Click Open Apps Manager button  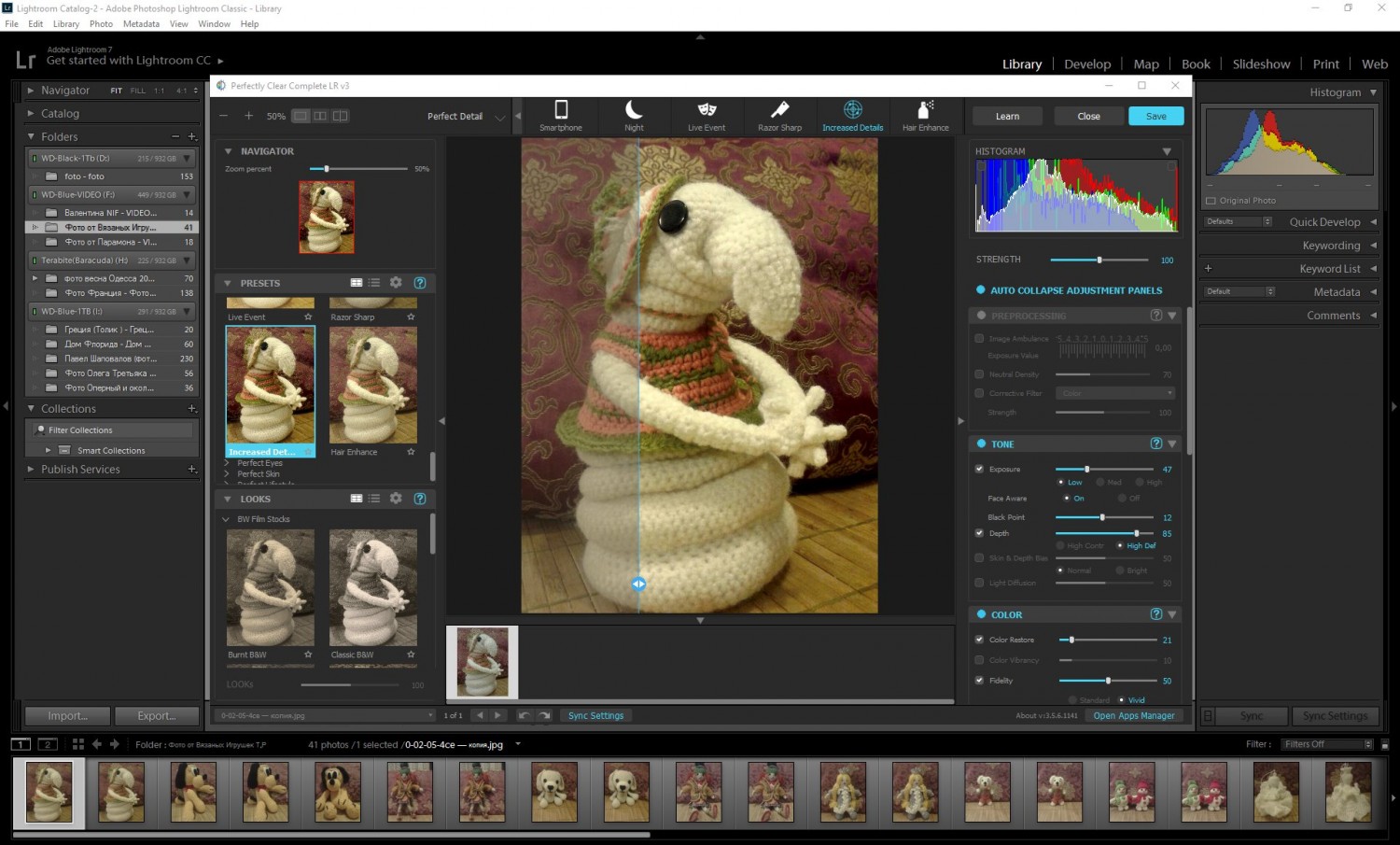(1134, 715)
